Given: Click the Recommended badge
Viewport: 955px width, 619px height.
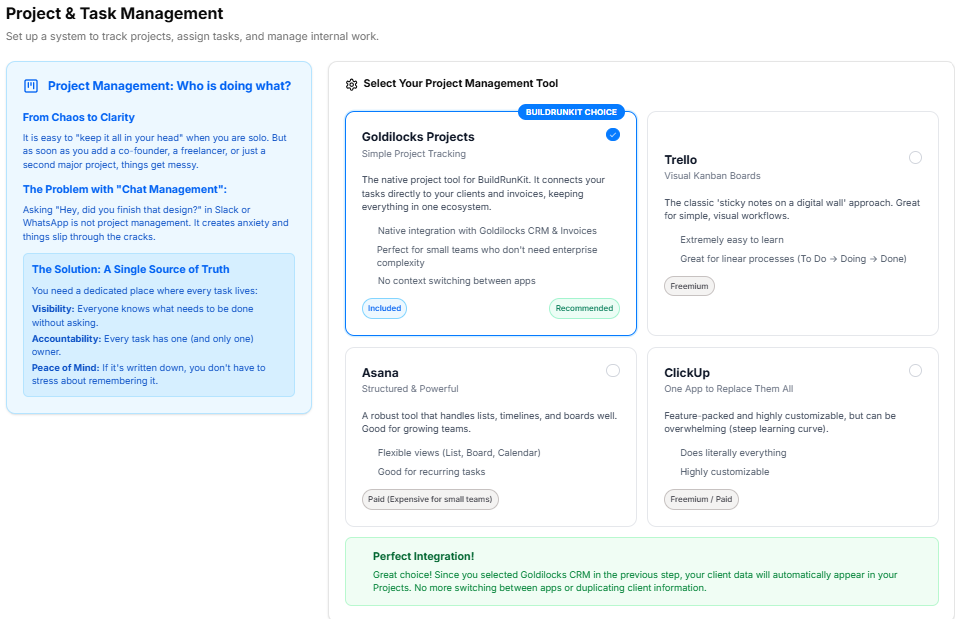Looking at the screenshot, I should pos(584,308).
